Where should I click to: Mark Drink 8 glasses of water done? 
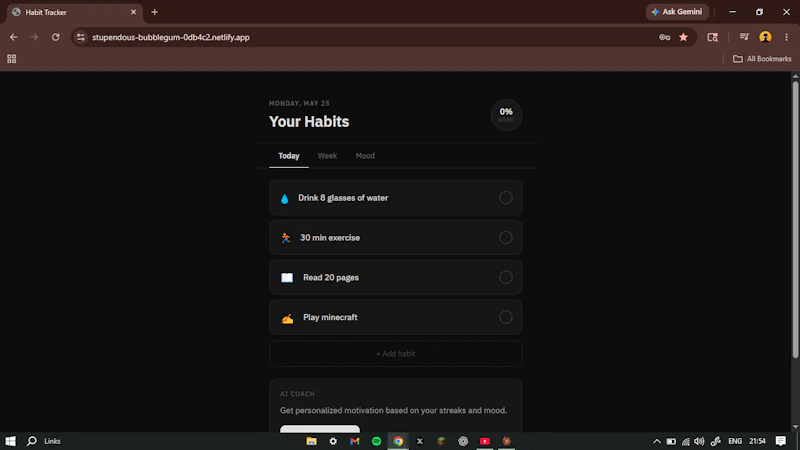(x=506, y=197)
